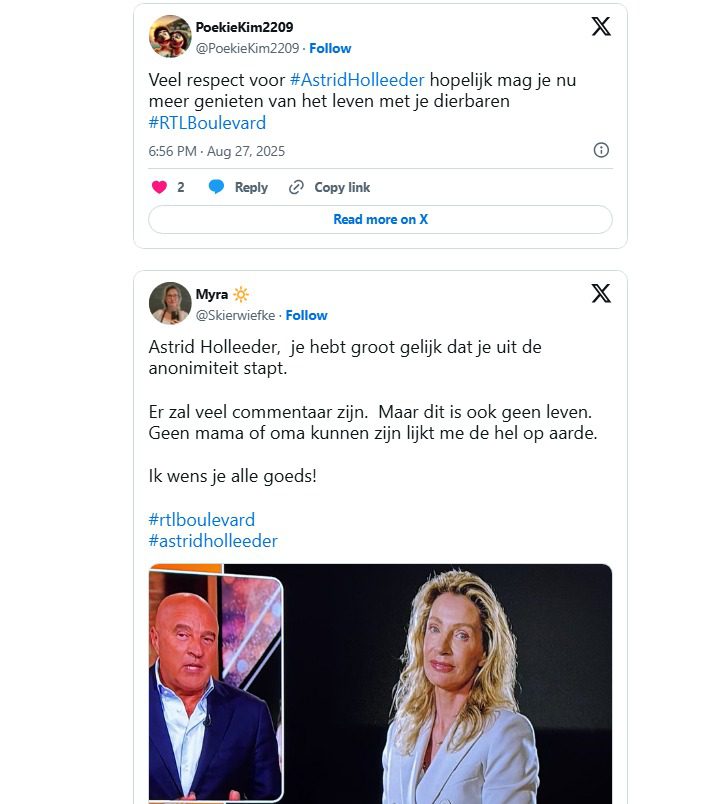719x804 pixels.
Task: Like PoekieKim2209's tweet with the heart icon
Action: pyautogui.click(x=159, y=187)
